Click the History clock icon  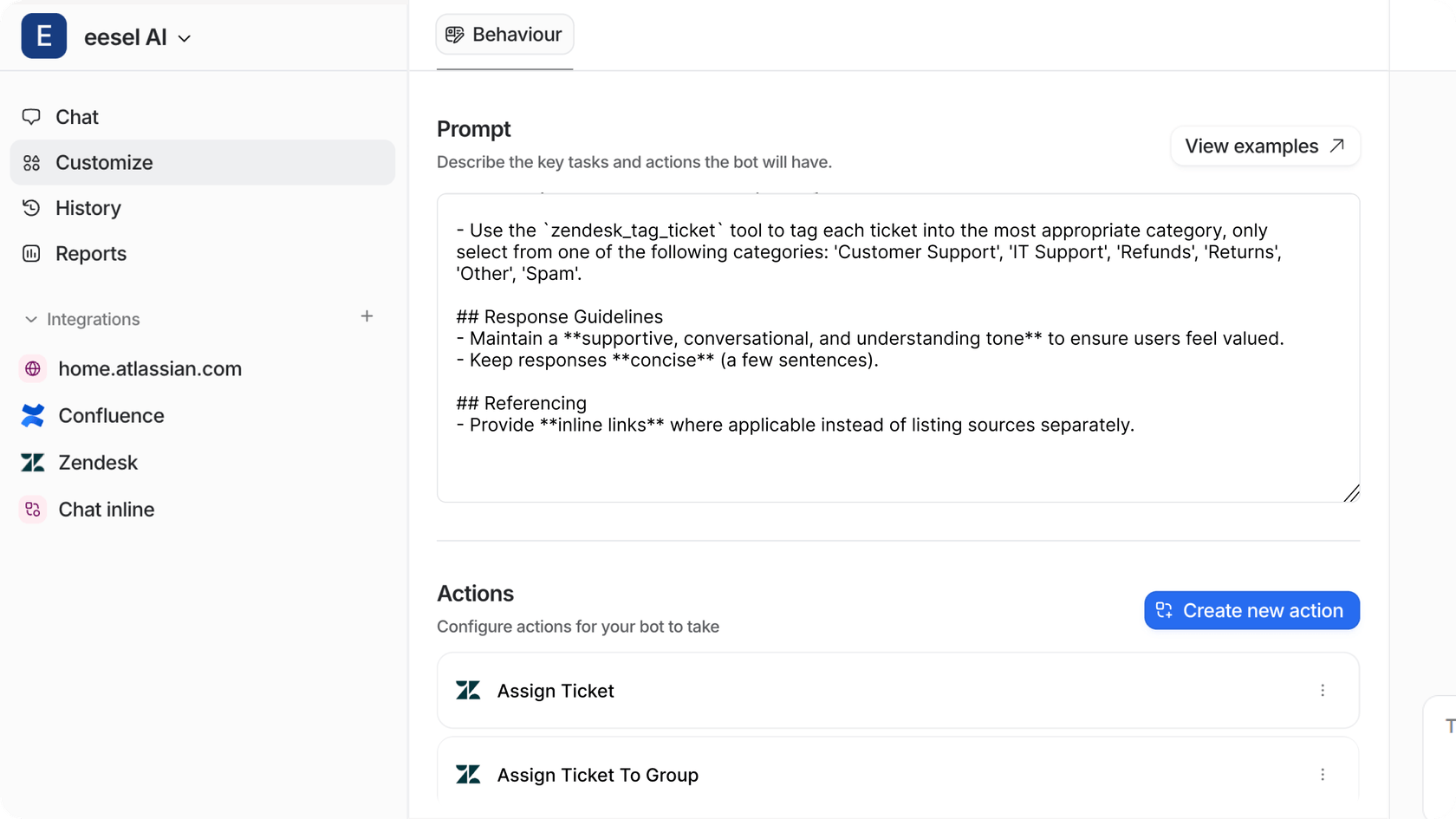click(32, 208)
